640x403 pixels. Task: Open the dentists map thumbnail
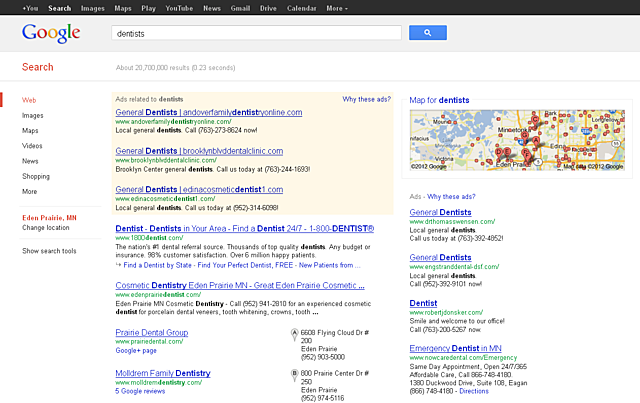pyautogui.click(x=517, y=140)
